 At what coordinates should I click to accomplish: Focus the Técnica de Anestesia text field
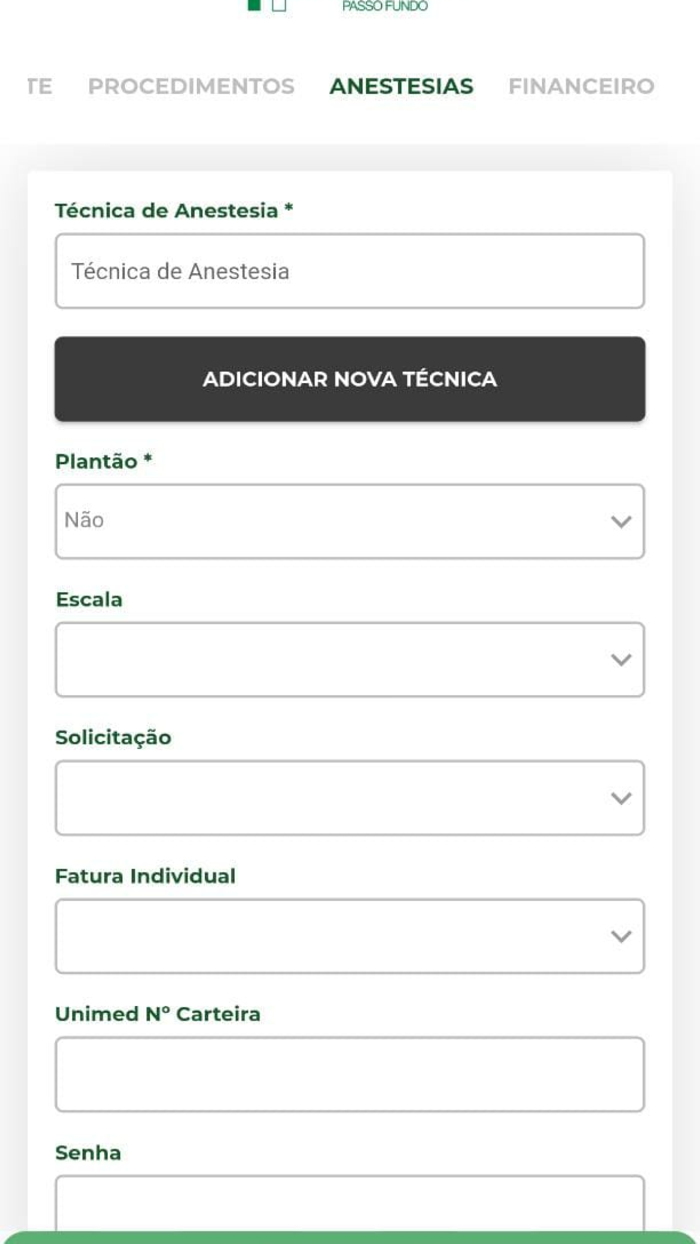(349, 271)
